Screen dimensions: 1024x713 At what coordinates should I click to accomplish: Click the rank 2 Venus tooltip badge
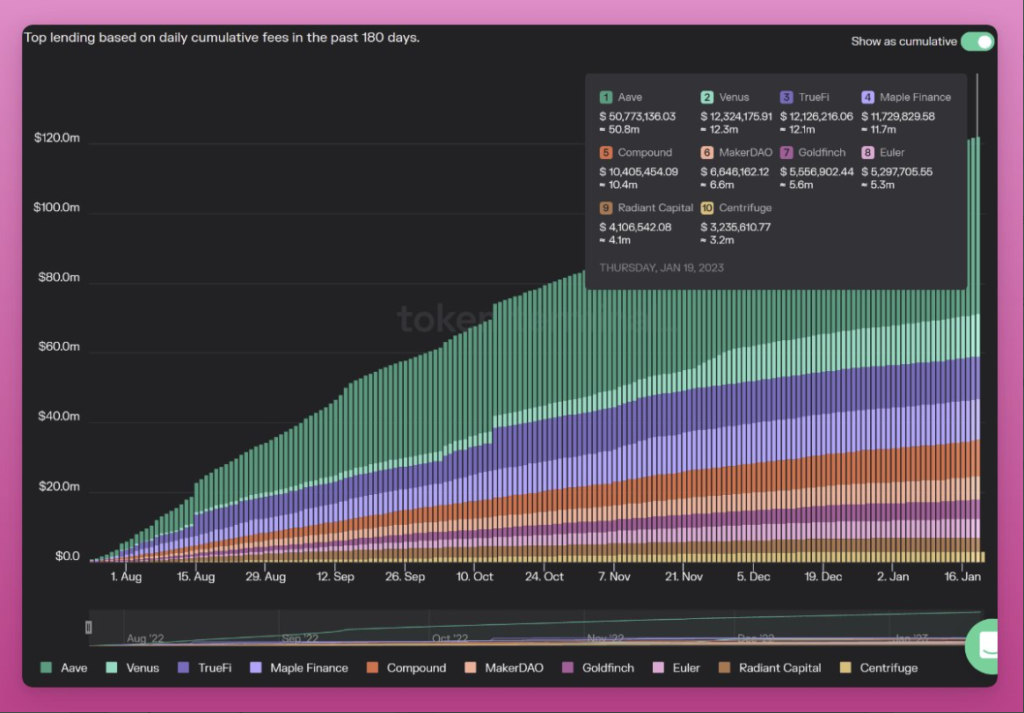click(x=707, y=97)
